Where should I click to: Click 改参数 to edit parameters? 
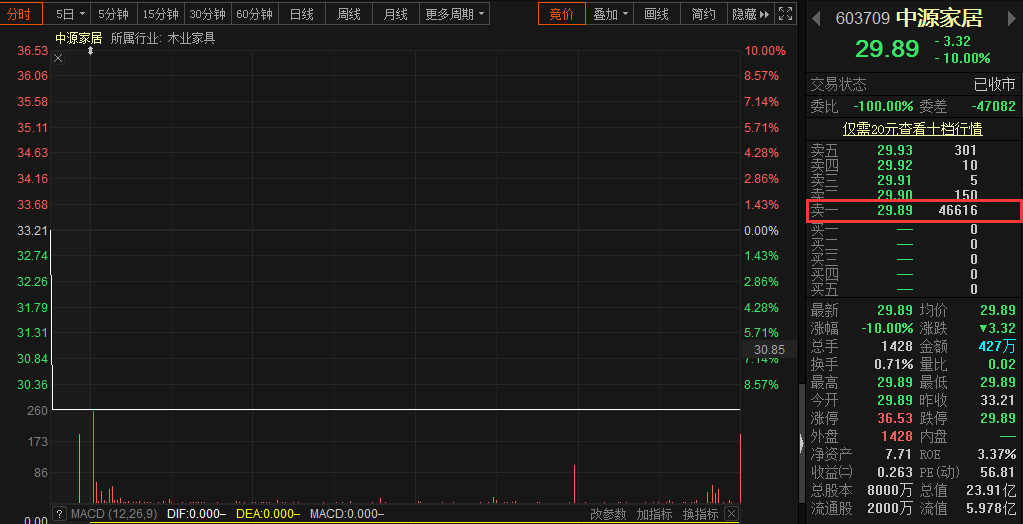(608, 514)
